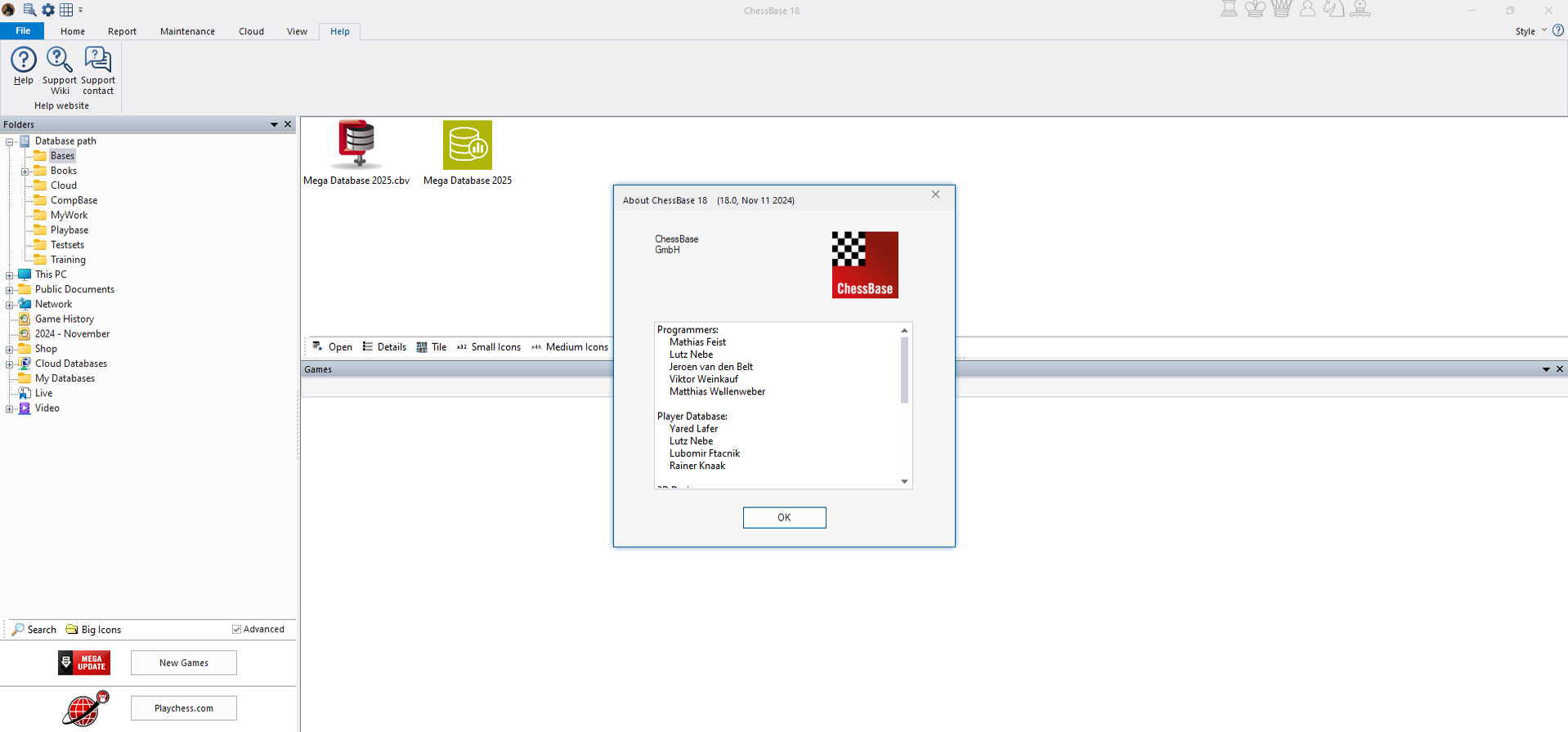
Task: Click the ChessBase logo in About dialog
Action: tap(865, 265)
